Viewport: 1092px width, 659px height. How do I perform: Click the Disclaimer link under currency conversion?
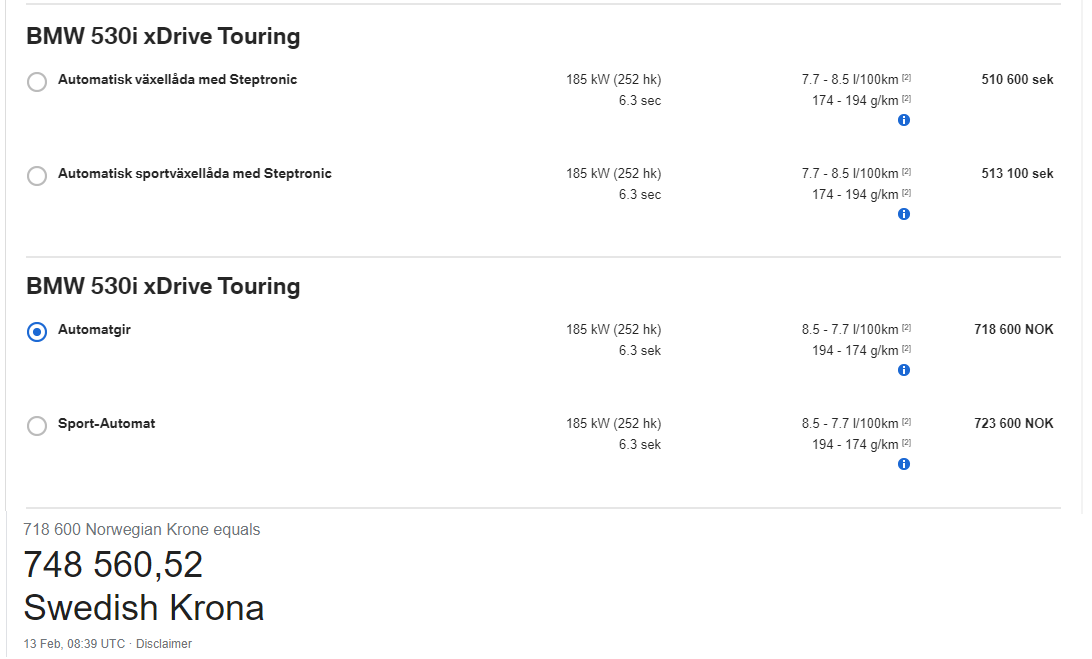(x=164, y=644)
